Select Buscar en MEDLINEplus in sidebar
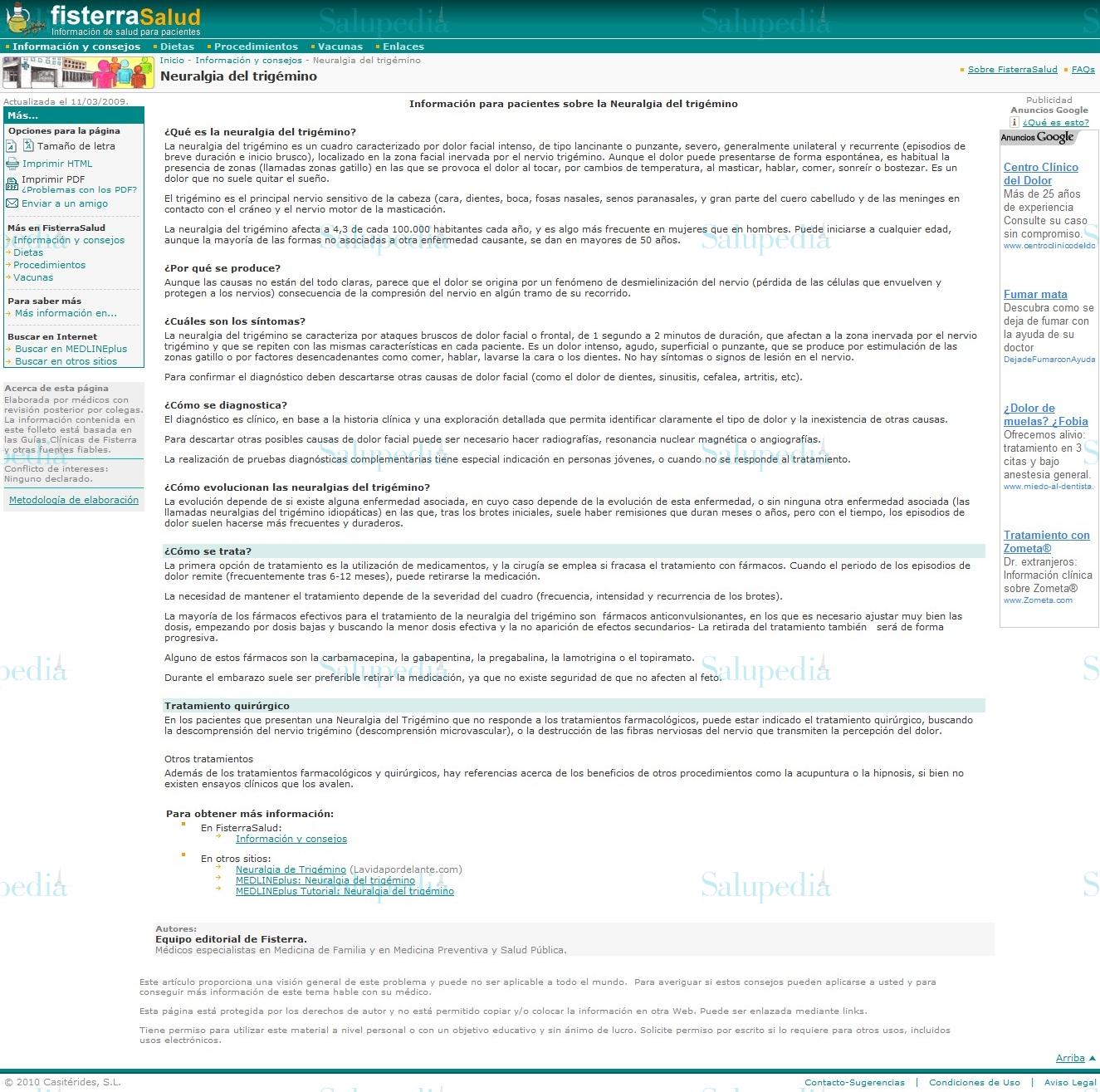This screenshot has height=1092, width=1100. pos(69,349)
